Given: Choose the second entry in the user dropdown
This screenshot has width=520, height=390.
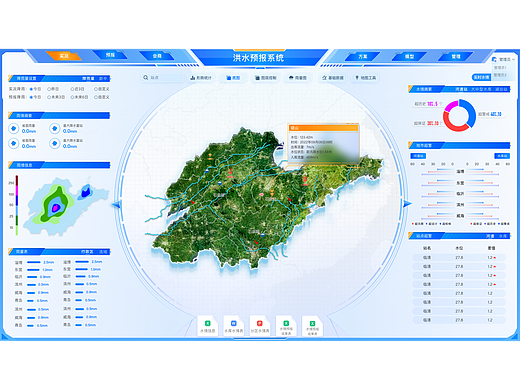Looking at the screenshot, I should [x=500, y=75].
